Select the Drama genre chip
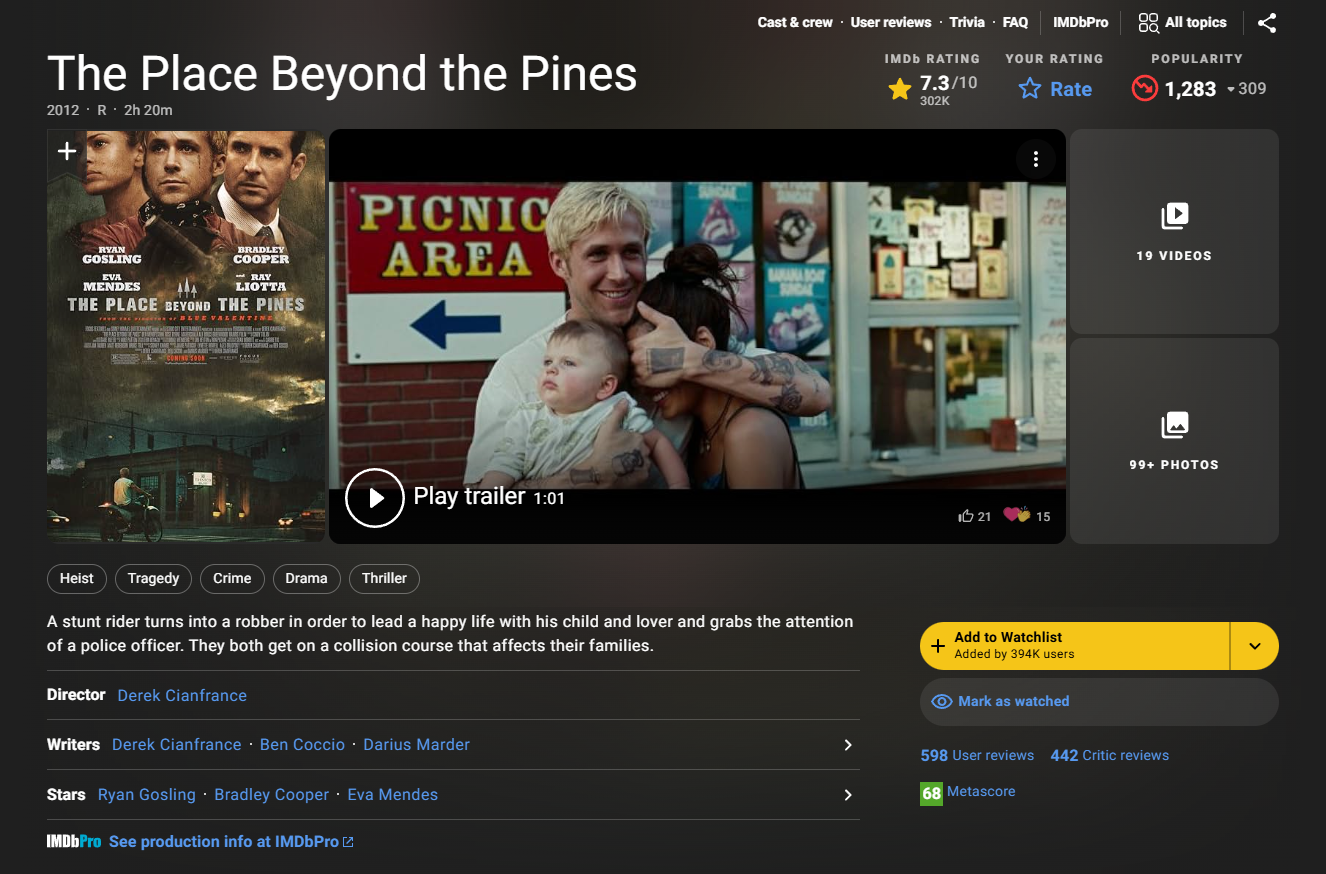 306,578
